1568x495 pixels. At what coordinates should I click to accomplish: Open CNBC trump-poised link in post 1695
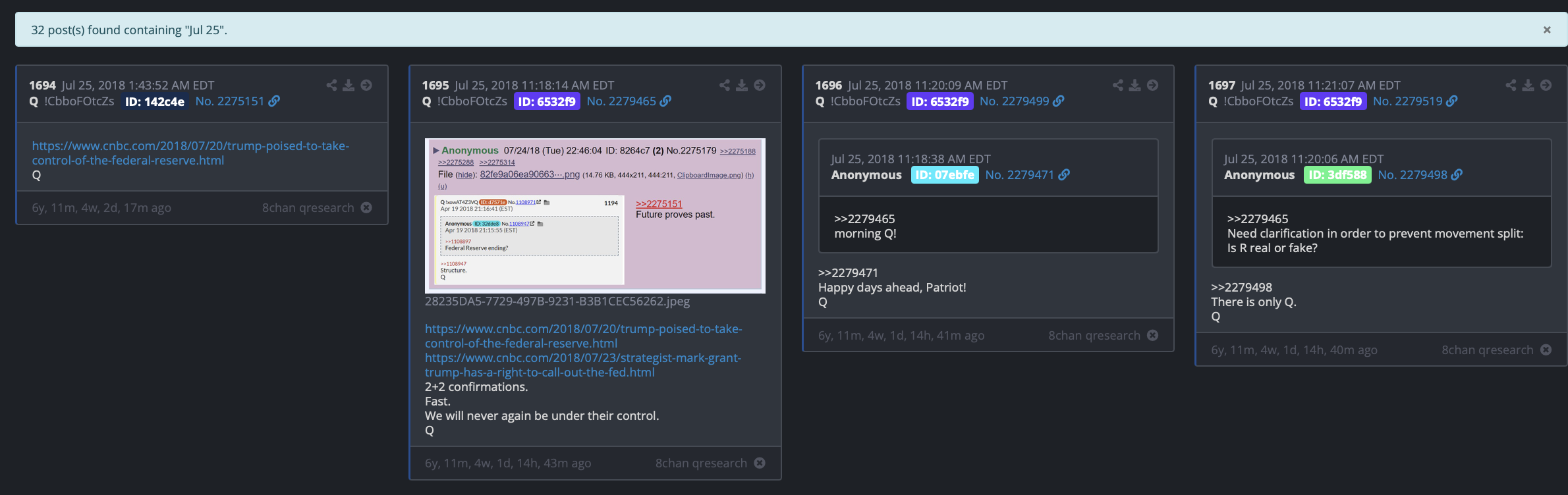583,336
